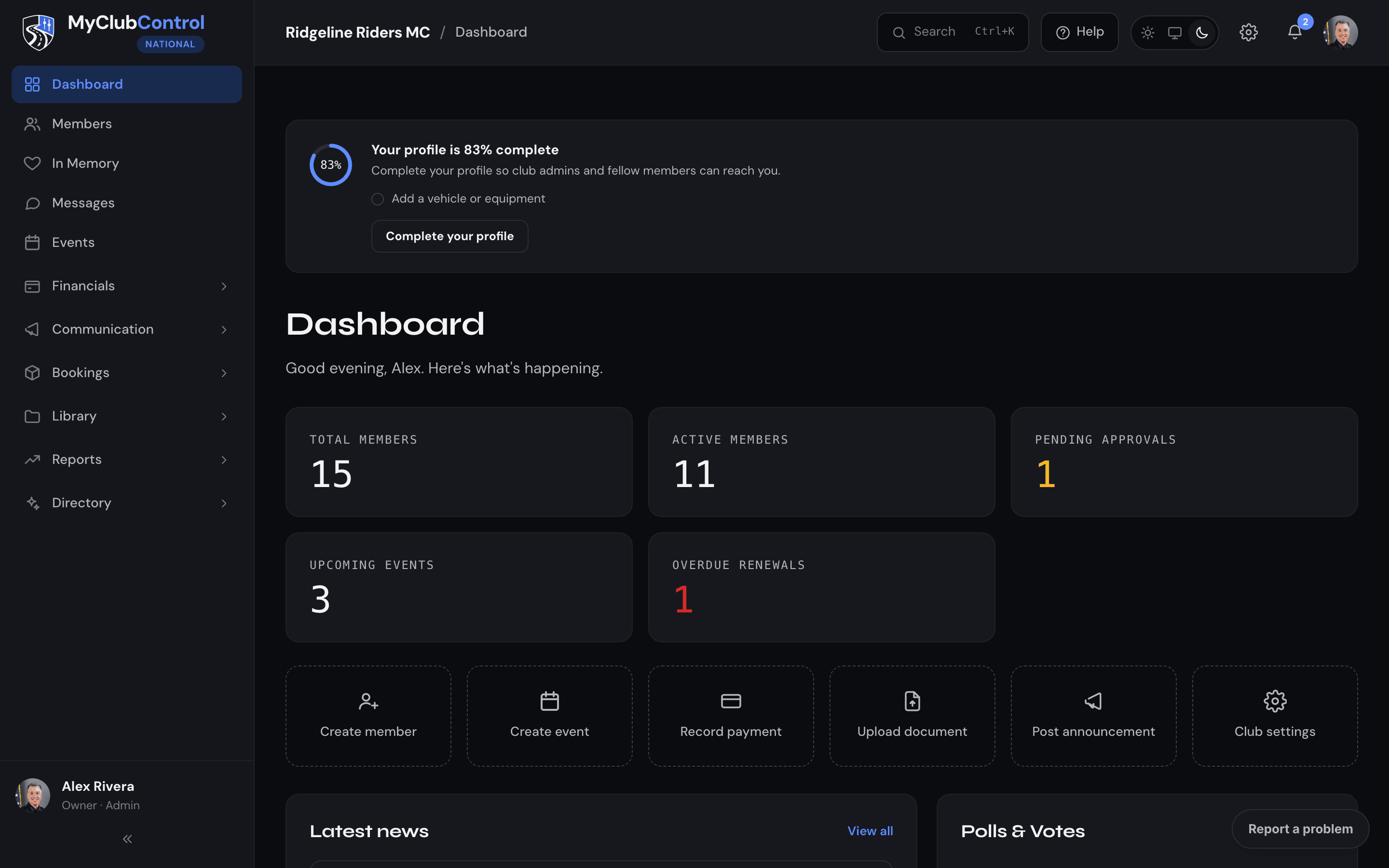Click the Help button label
The image size is (1389, 868).
coord(1089,32)
